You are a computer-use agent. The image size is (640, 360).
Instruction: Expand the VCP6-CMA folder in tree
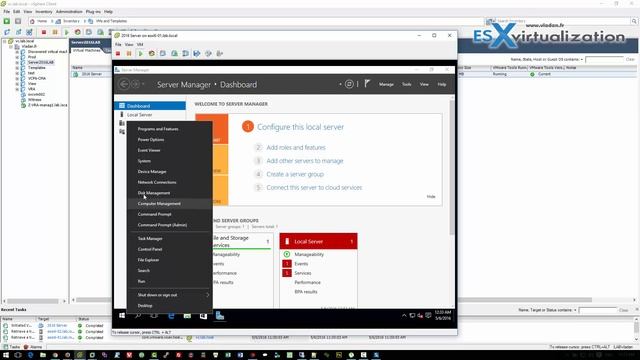click(17, 78)
